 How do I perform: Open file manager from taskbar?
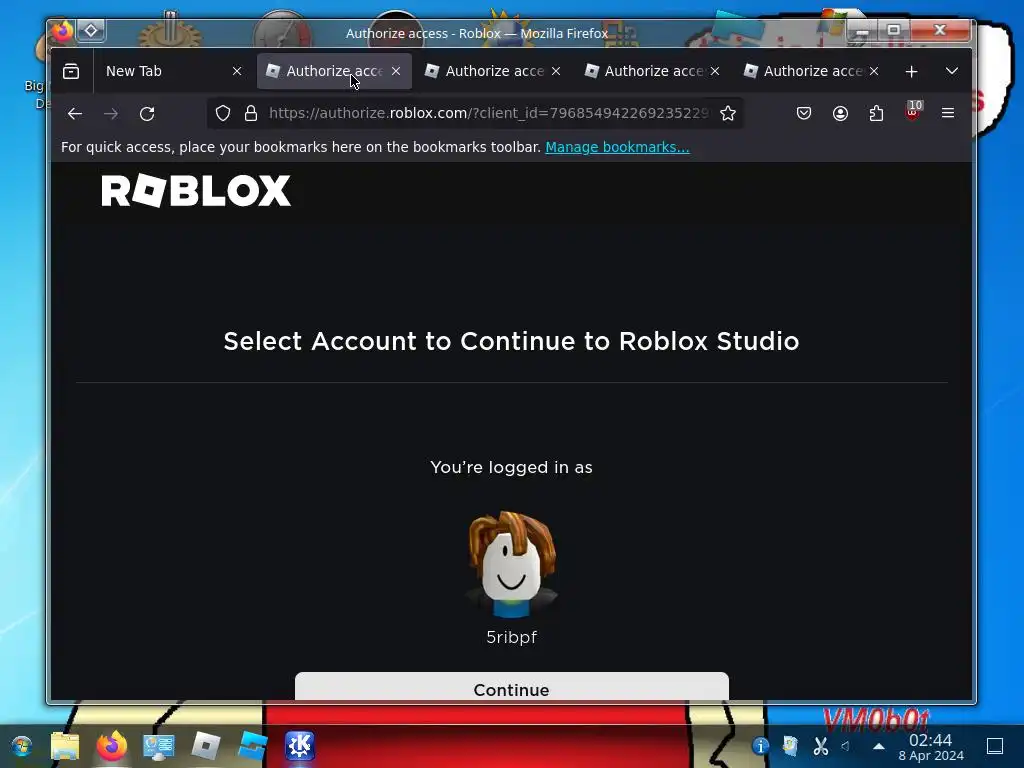click(65, 746)
